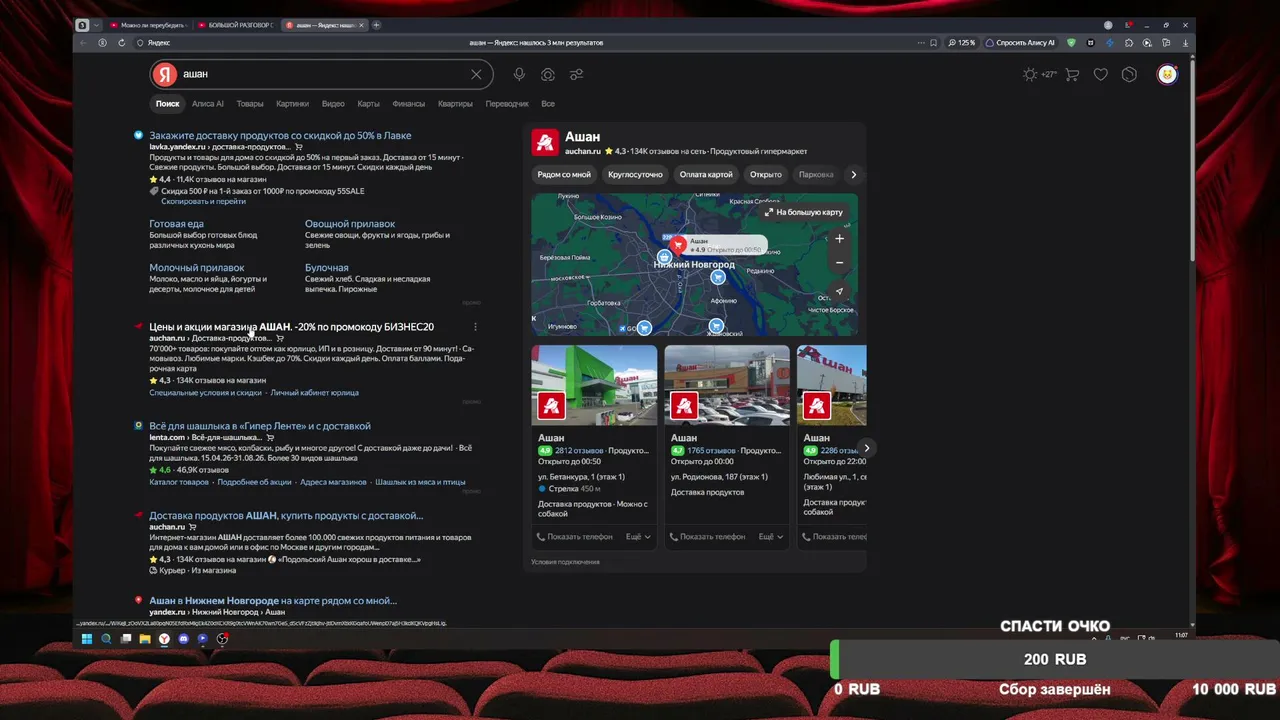
Task: Show more filter chips with right arrow
Action: tap(853, 174)
